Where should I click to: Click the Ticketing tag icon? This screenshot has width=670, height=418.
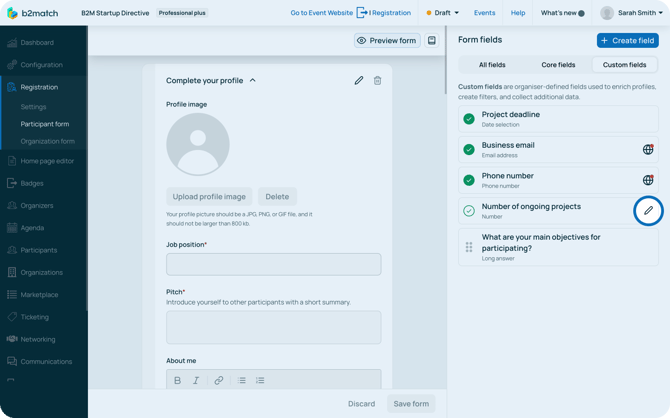[x=12, y=316]
